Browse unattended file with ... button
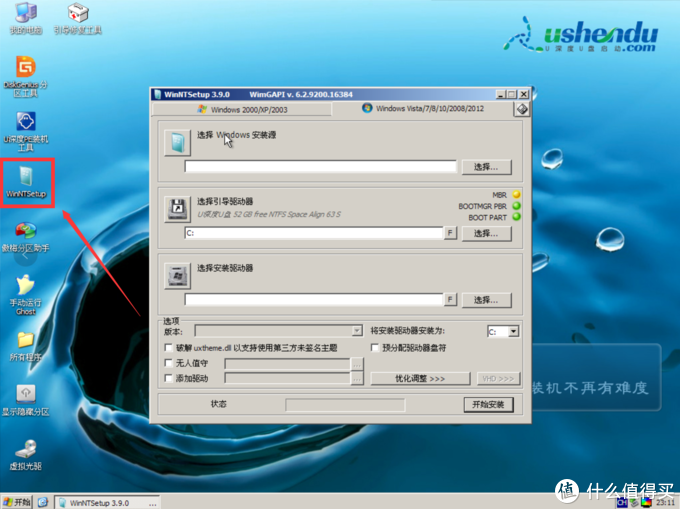Image resolution: width=680 pixels, height=509 pixels. pos(356,364)
